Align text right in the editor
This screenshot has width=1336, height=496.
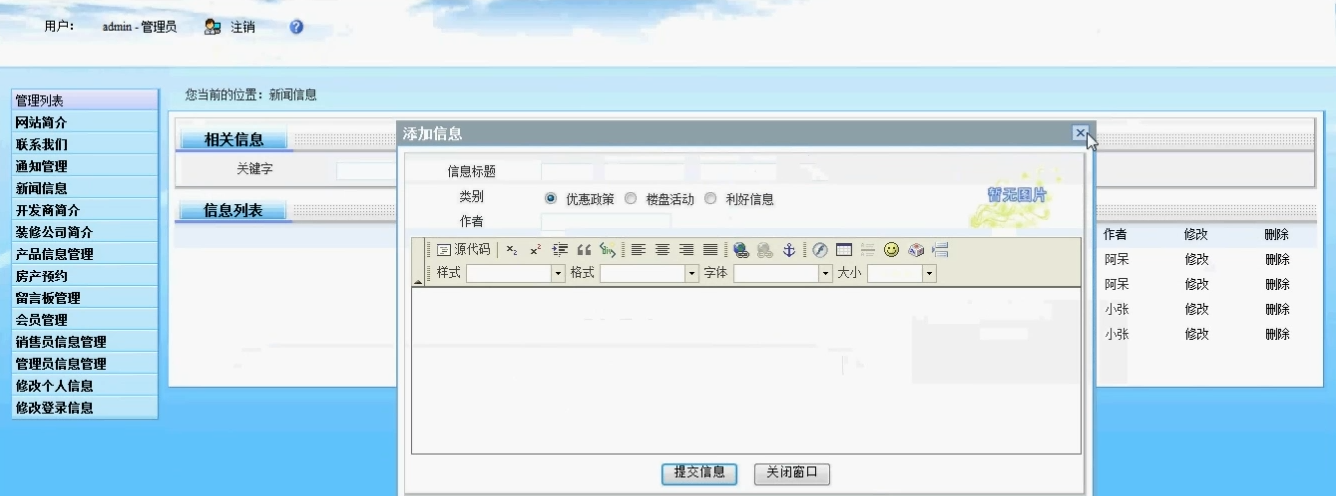(686, 250)
